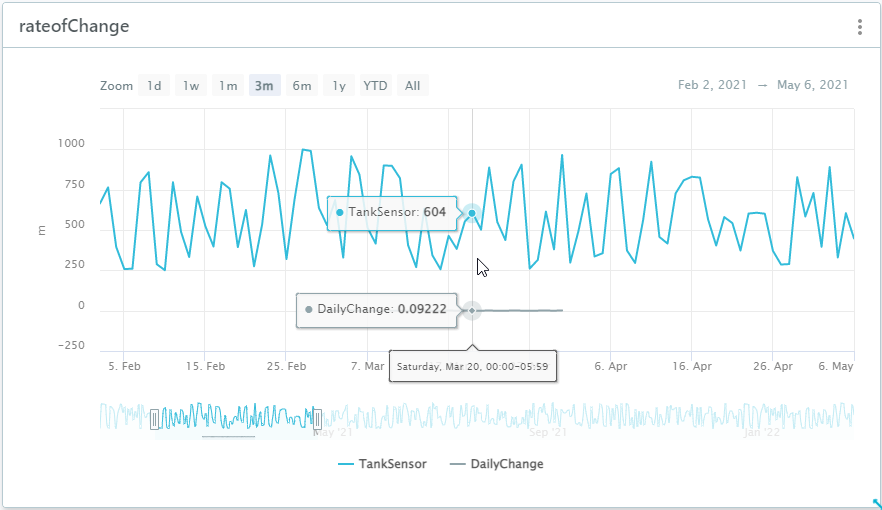
Task: Click the DailyChange 0.09222 data point
Action: click(x=472, y=310)
